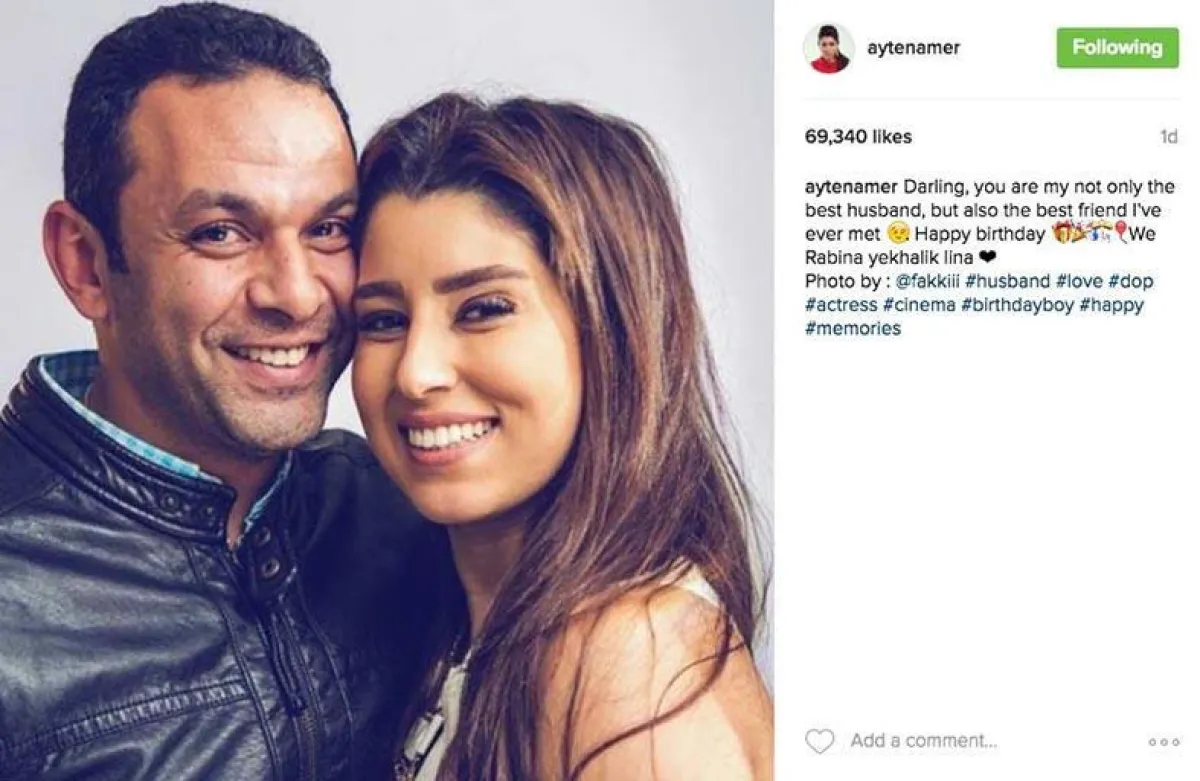This screenshot has height=781, width=1200.
Task: Toggle the green Following button
Action: (1117, 48)
